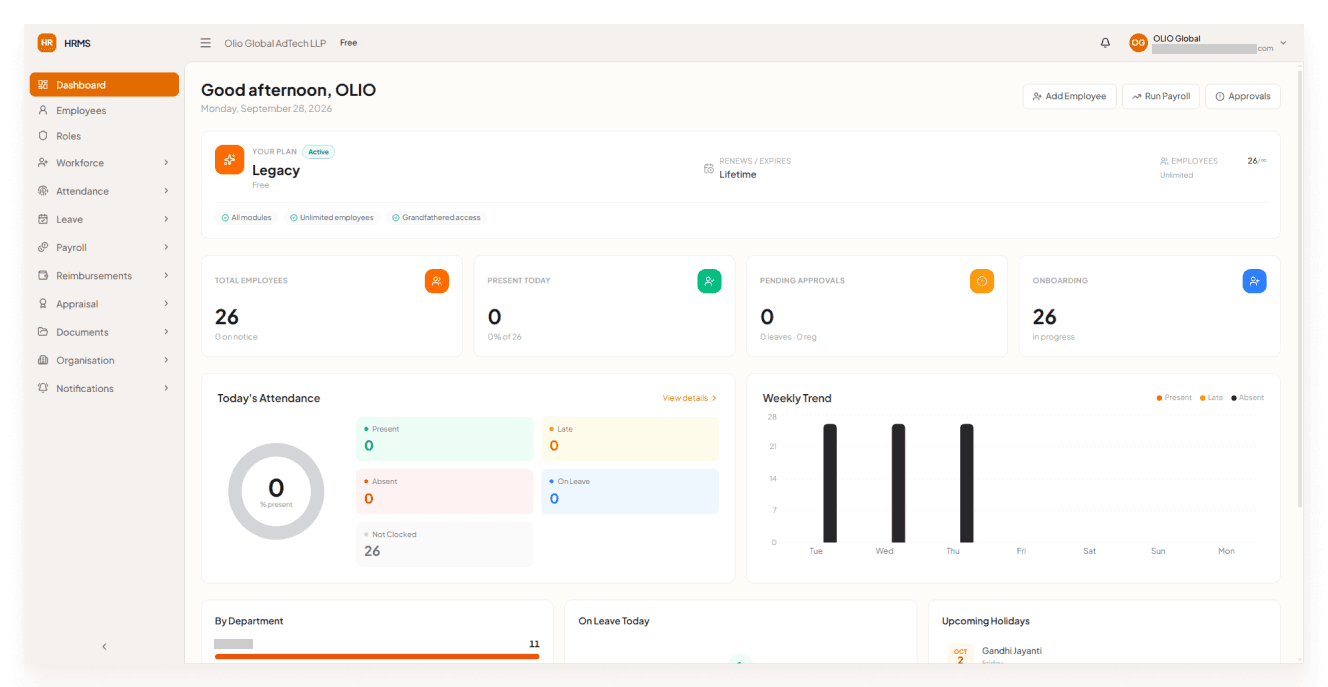1328x687 pixels.
Task: Click the Not Clocked attendance tile
Action: coord(445,544)
